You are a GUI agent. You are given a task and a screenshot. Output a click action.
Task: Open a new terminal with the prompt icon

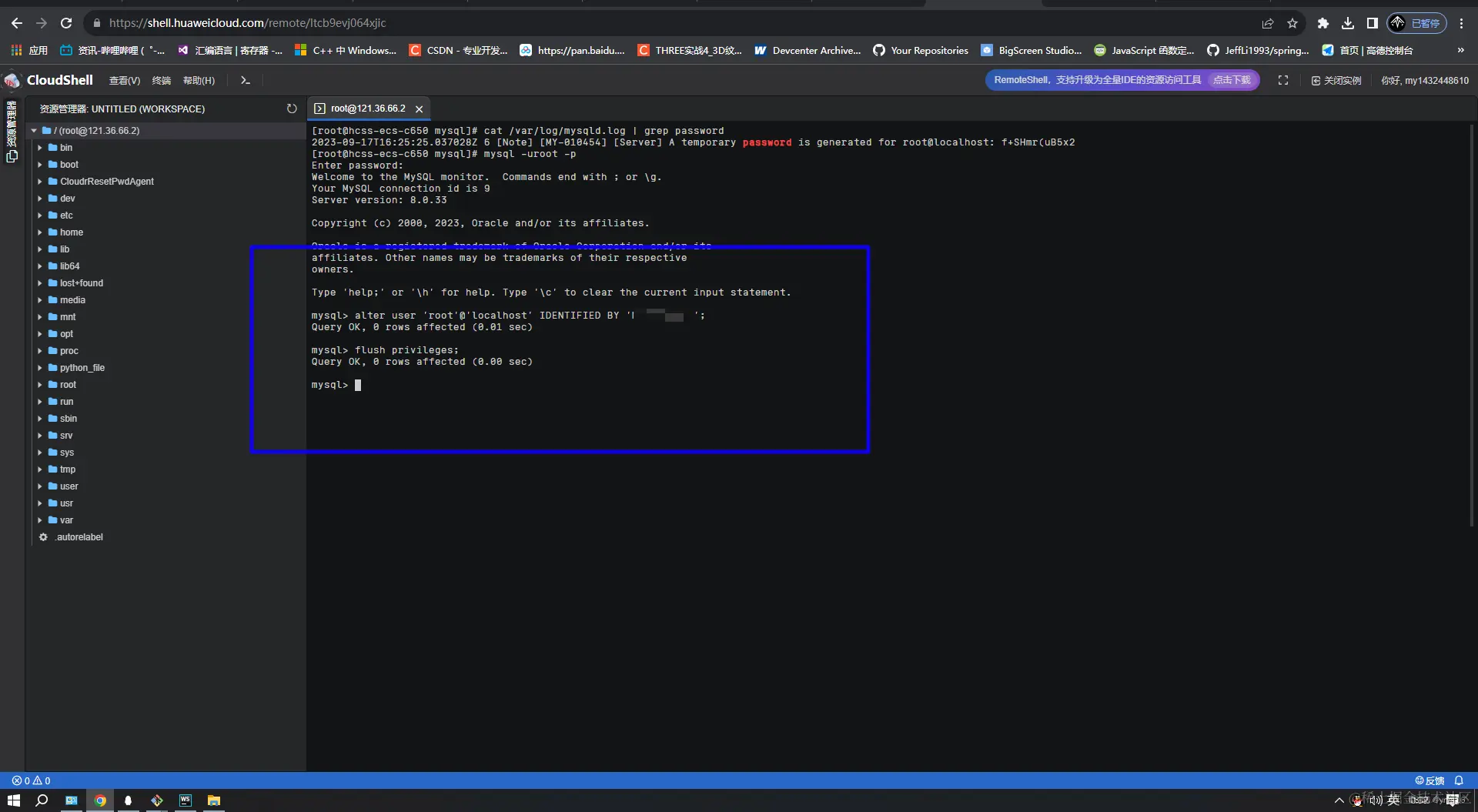245,80
